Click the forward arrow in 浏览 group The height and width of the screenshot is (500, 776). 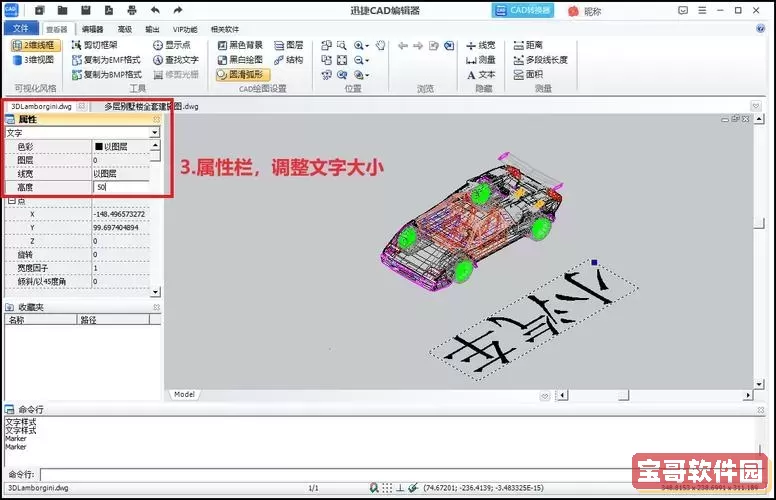[418, 46]
